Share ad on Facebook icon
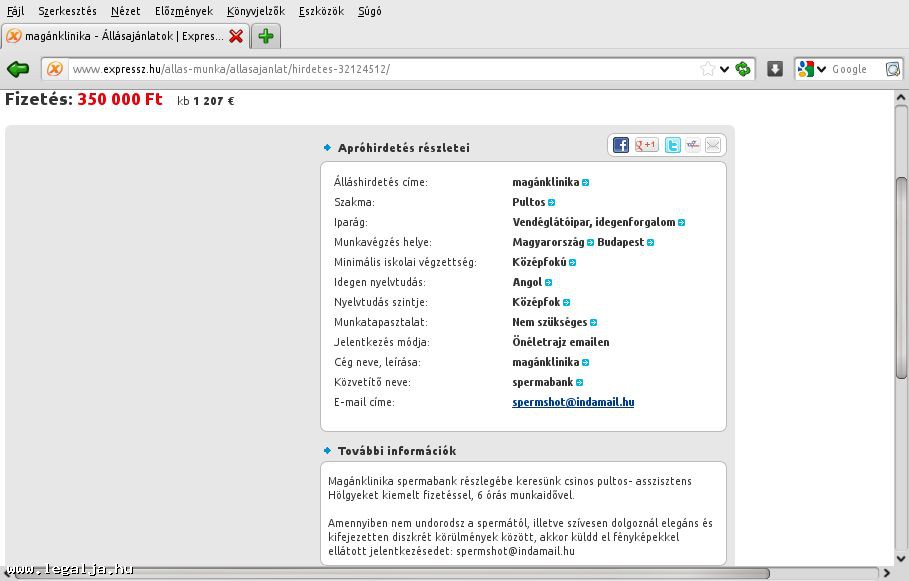The height and width of the screenshot is (581, 909). click(621, 145)
